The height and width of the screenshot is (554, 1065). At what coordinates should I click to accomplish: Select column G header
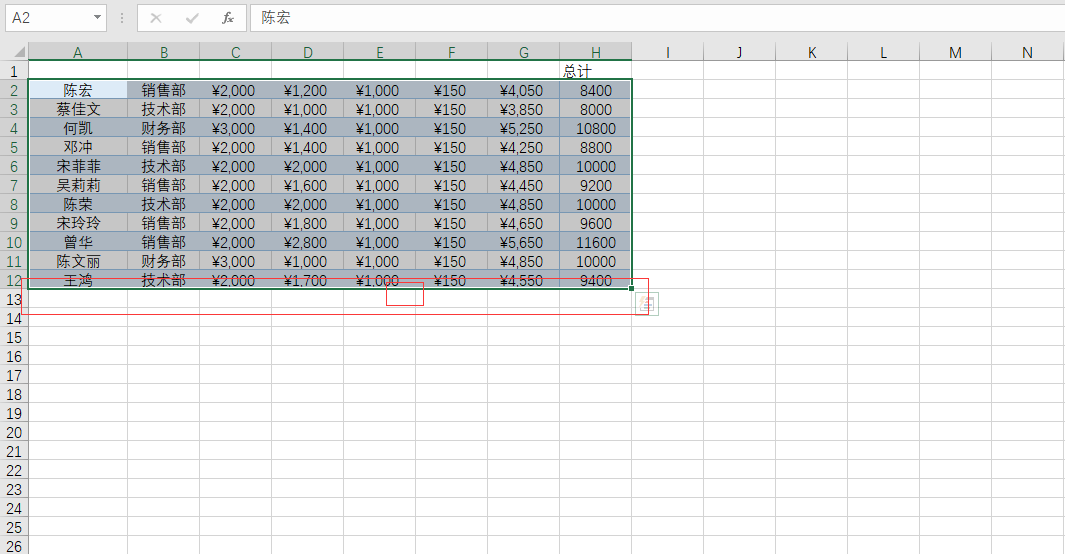[524, 52]
